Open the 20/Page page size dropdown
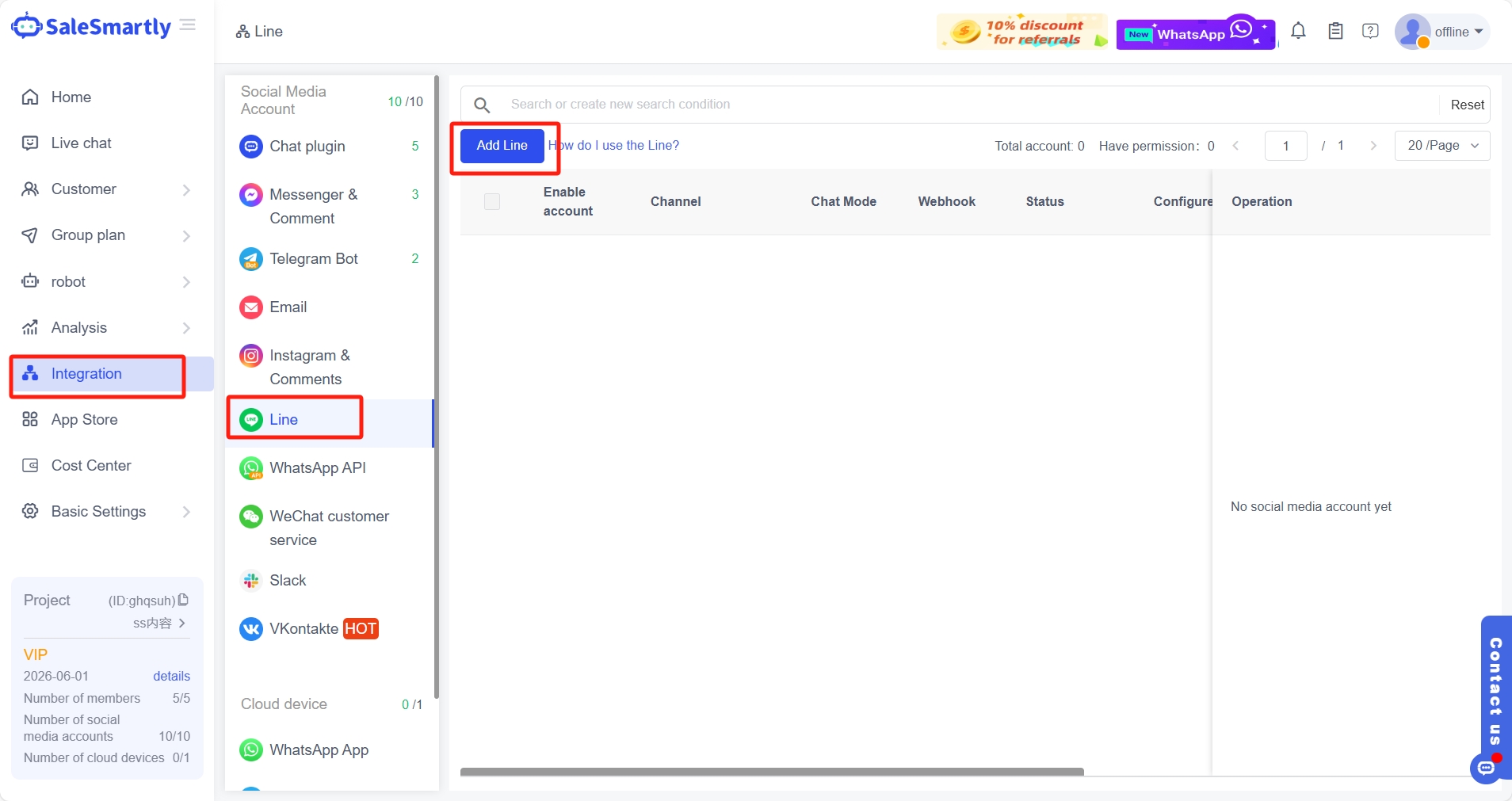Viewport: 1512px width, 801px height. (x=1441, y=146)
